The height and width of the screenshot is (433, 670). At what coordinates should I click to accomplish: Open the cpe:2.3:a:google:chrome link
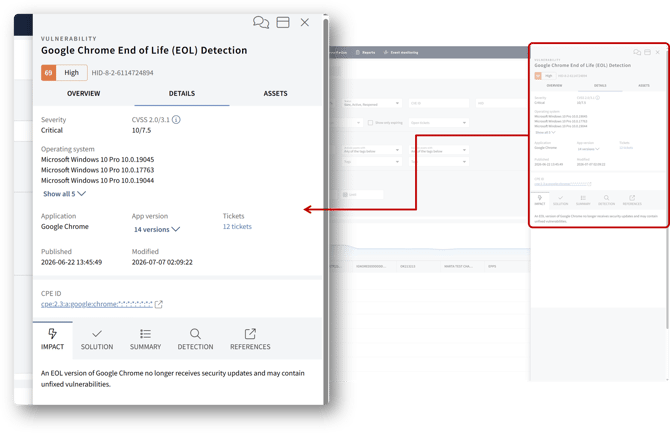pos(97,304)
